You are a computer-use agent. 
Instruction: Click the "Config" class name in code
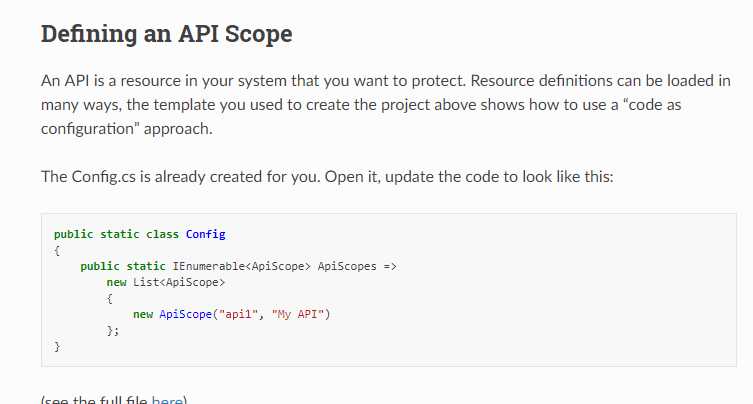205,234
